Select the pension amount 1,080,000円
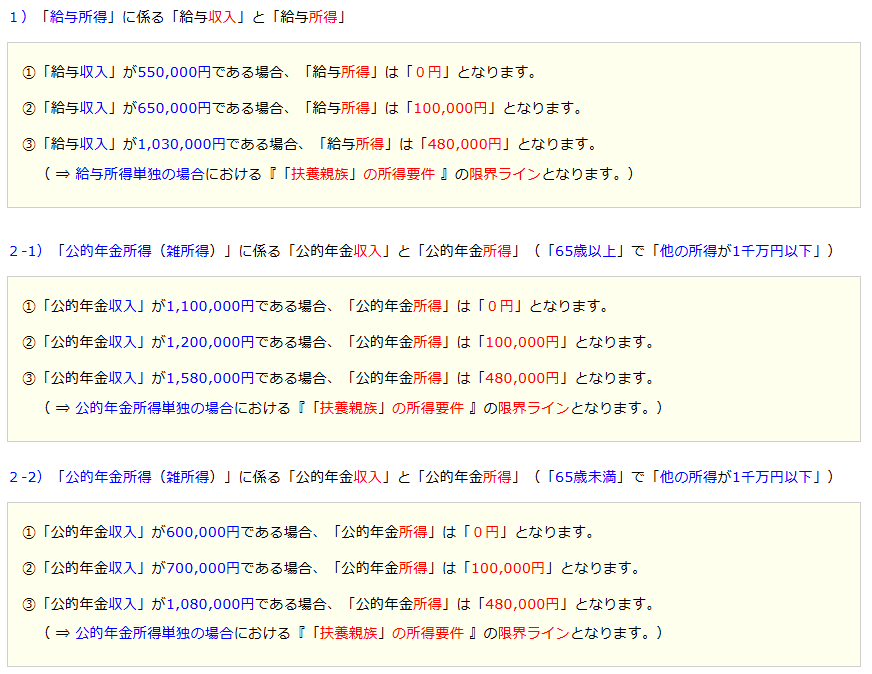This screenshot has width=872, height=674. click(210, 604)
